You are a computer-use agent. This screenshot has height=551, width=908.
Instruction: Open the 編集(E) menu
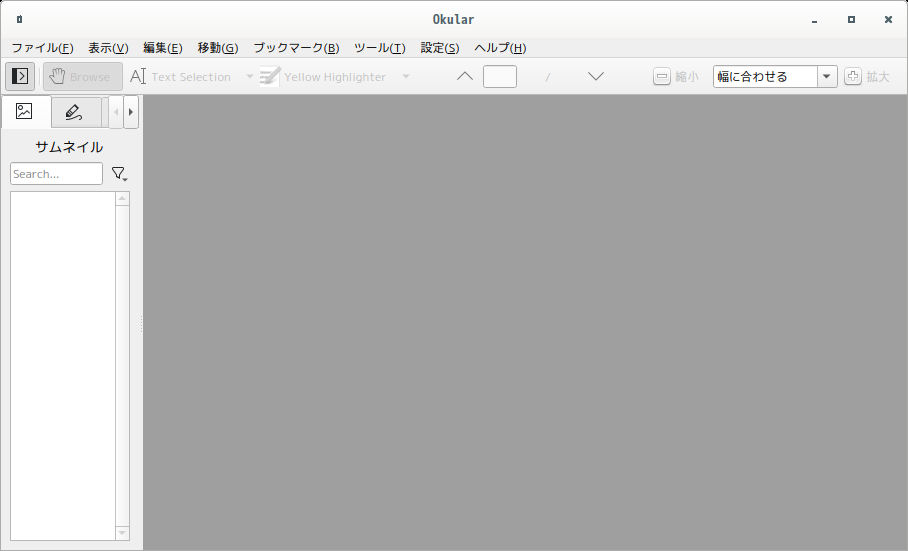163,48
